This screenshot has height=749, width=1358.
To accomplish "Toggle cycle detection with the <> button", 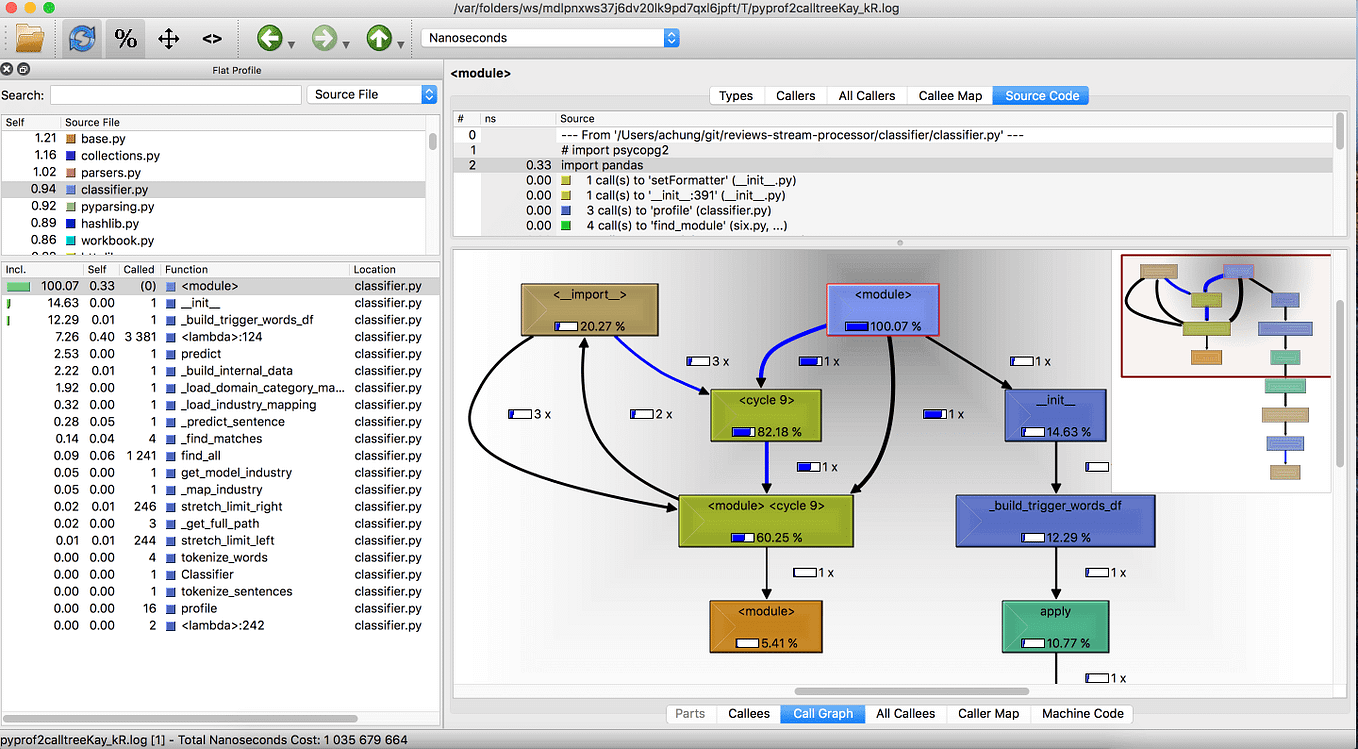I will point(211,38).
